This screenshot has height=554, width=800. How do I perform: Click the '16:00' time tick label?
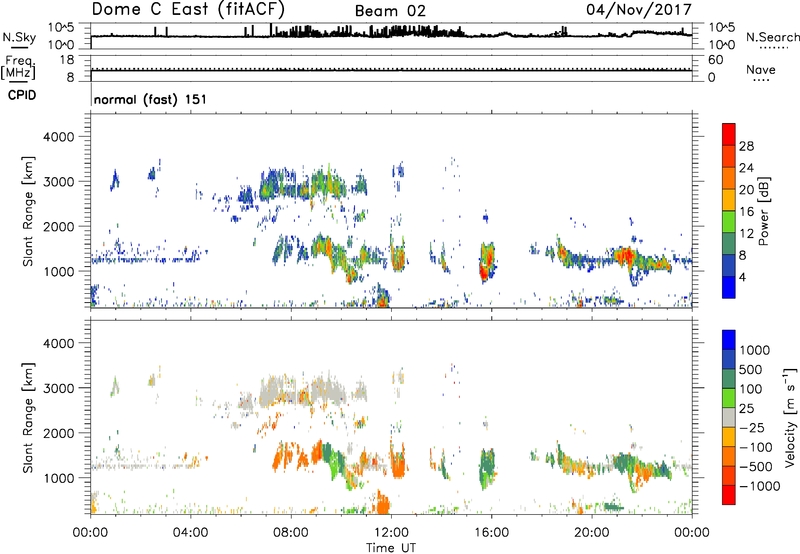tap(491, 533)
